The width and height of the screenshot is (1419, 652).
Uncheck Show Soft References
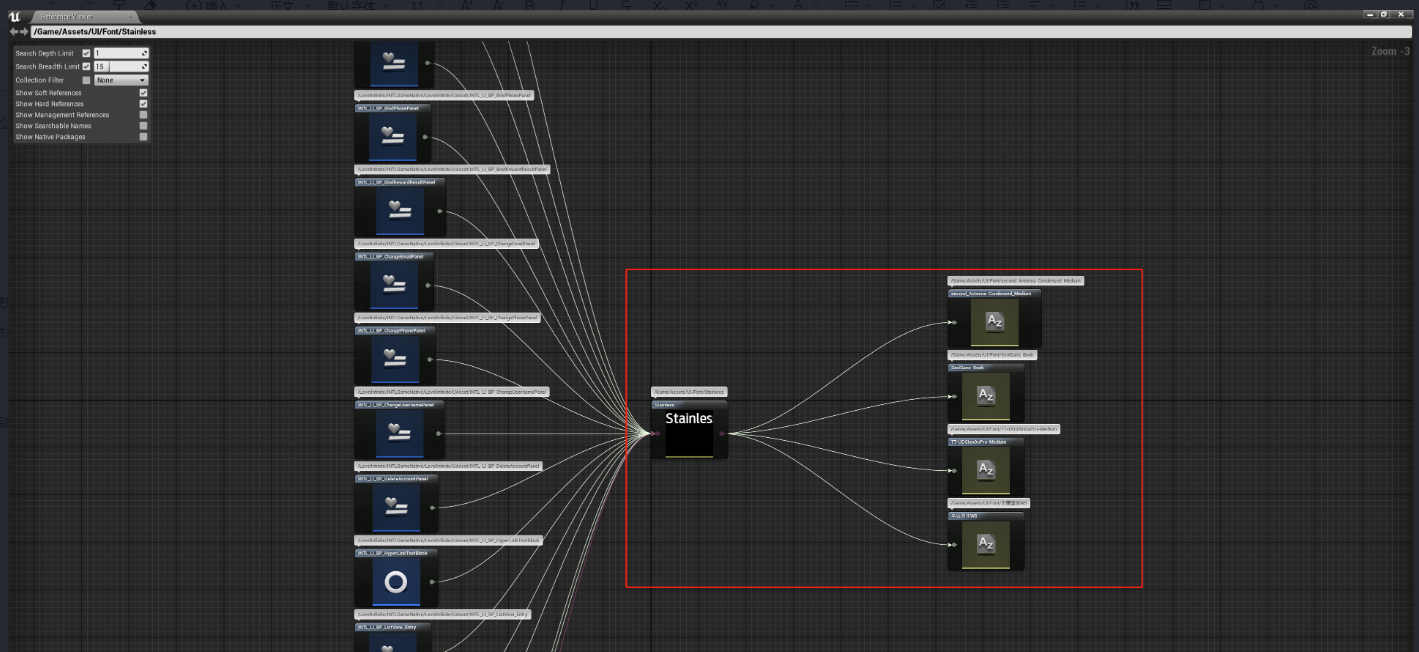143,93
